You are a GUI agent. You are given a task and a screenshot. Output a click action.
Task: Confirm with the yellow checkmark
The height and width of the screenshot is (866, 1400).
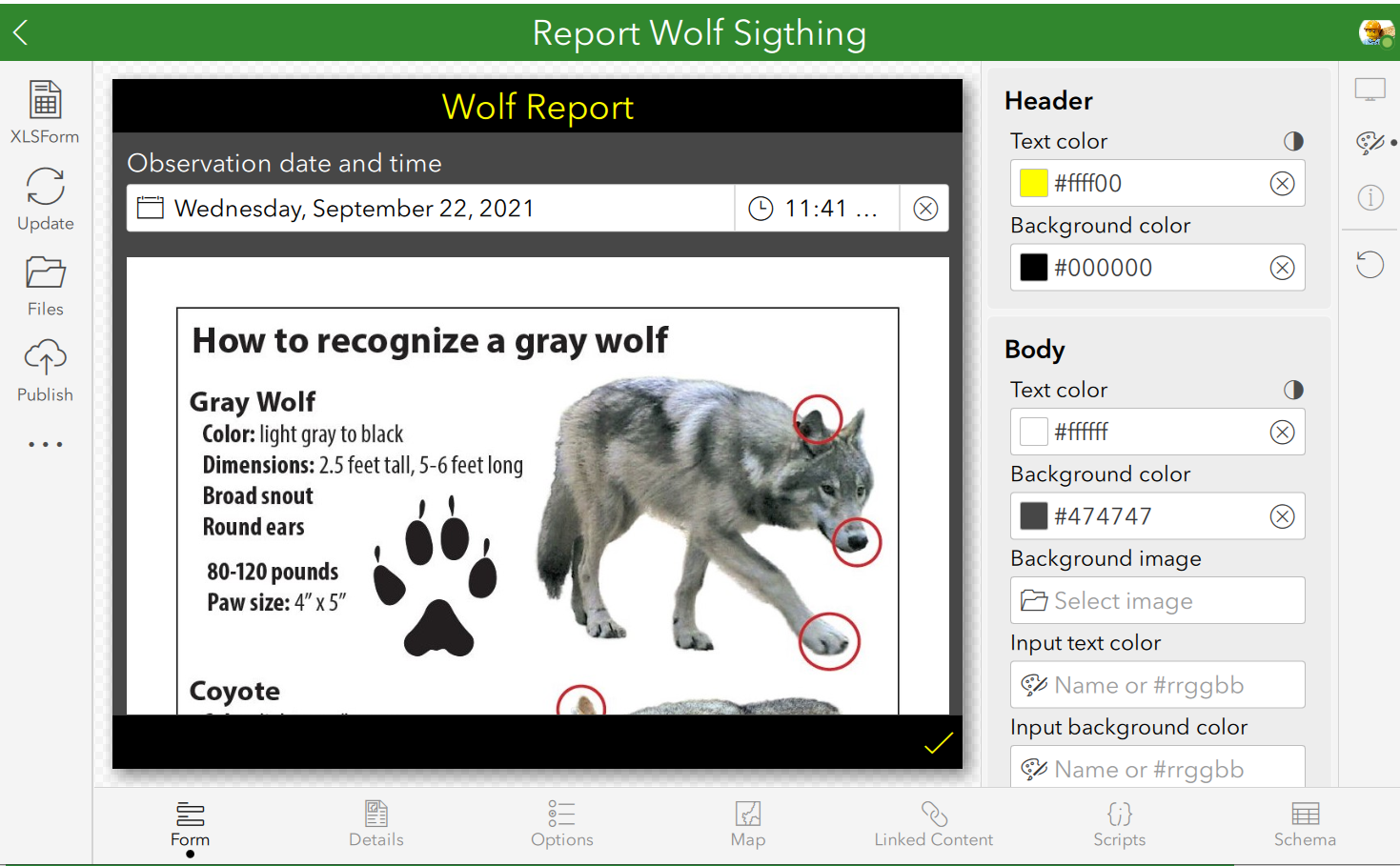click(937, 744)
